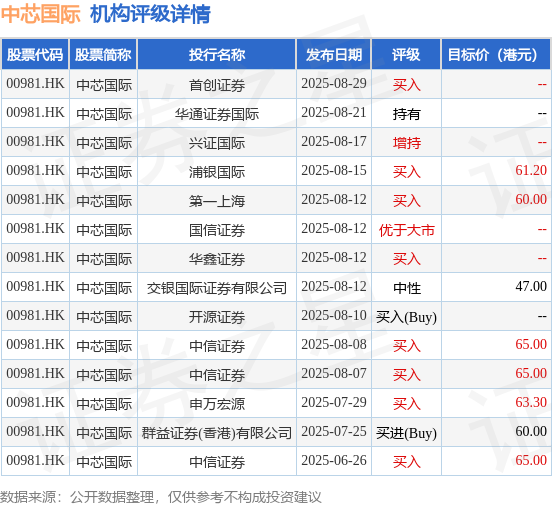Click the 机构评级详情 heading
Viewport: 552px width, 506px height.
[150, 14]
